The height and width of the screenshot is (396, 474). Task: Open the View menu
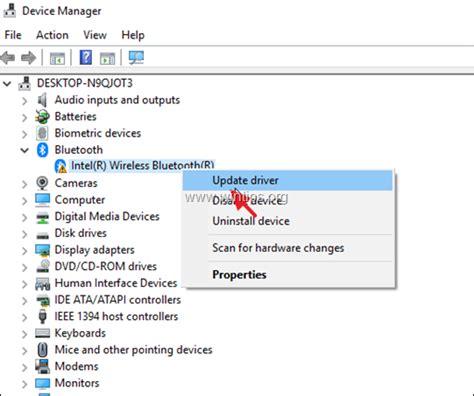95,35
